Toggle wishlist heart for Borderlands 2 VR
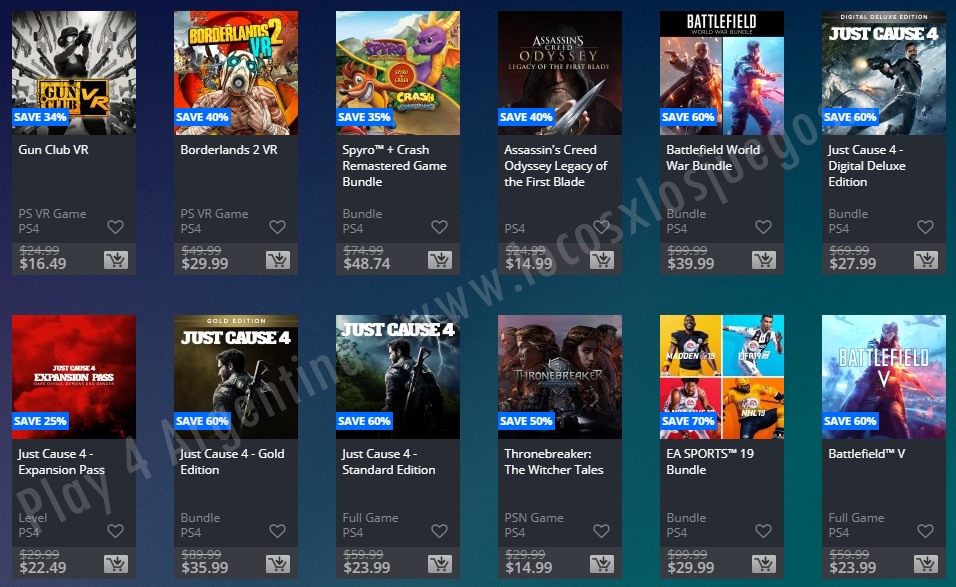 pos(277,227)
